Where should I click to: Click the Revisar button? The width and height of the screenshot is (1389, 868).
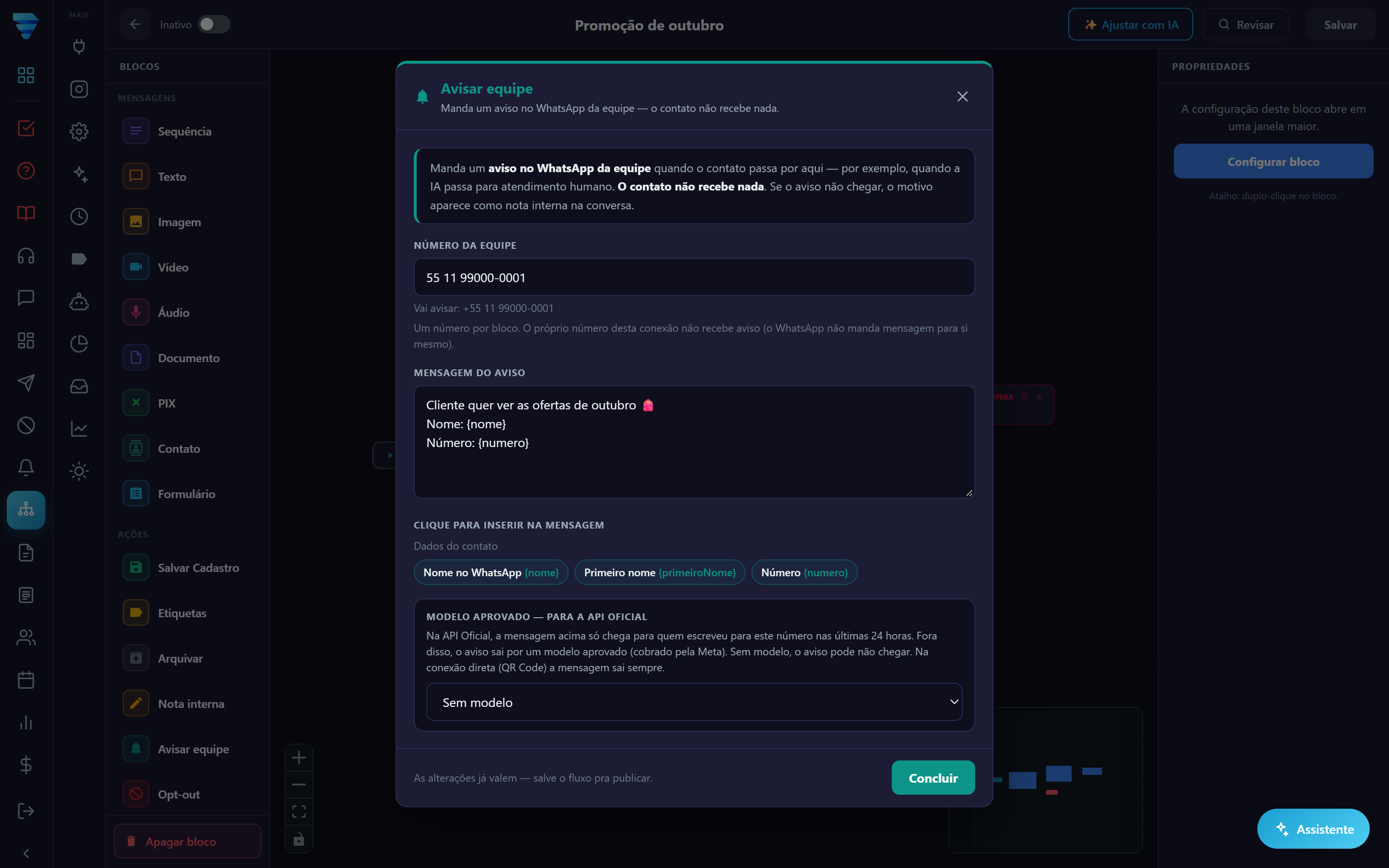[x=1245, y=25]
